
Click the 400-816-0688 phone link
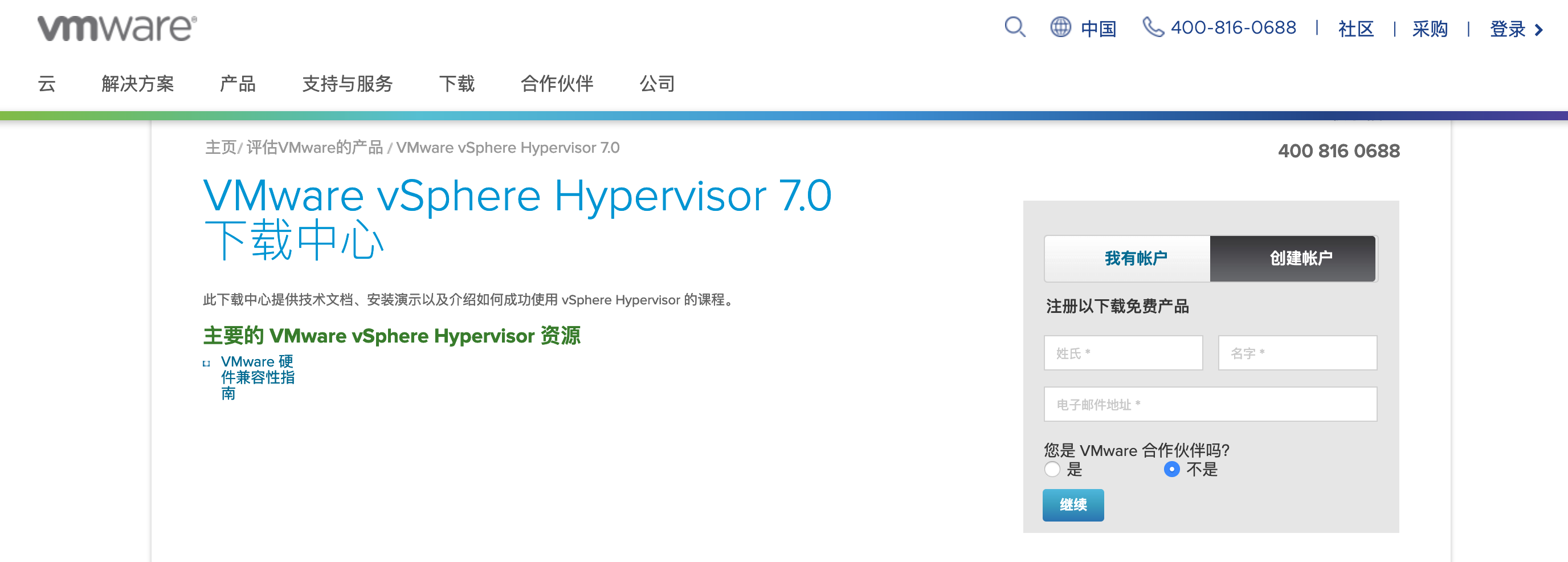tap(1233, 27)
